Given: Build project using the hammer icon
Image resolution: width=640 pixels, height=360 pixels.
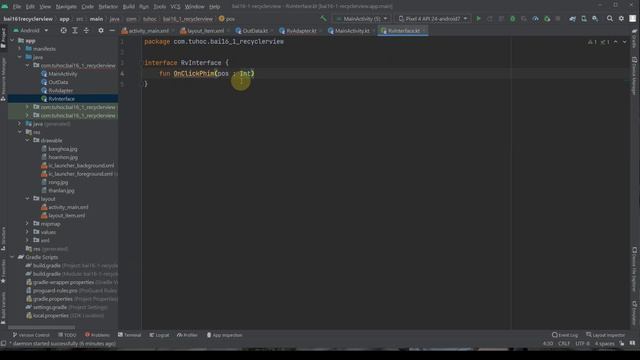Looking at the screenshot, I should tap(324, 19).
